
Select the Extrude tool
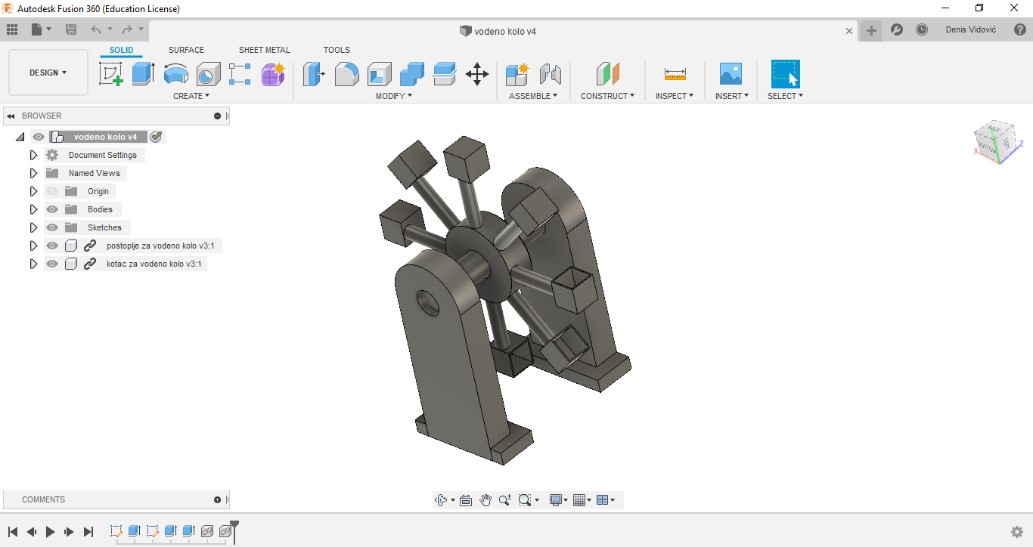point(143,74)
